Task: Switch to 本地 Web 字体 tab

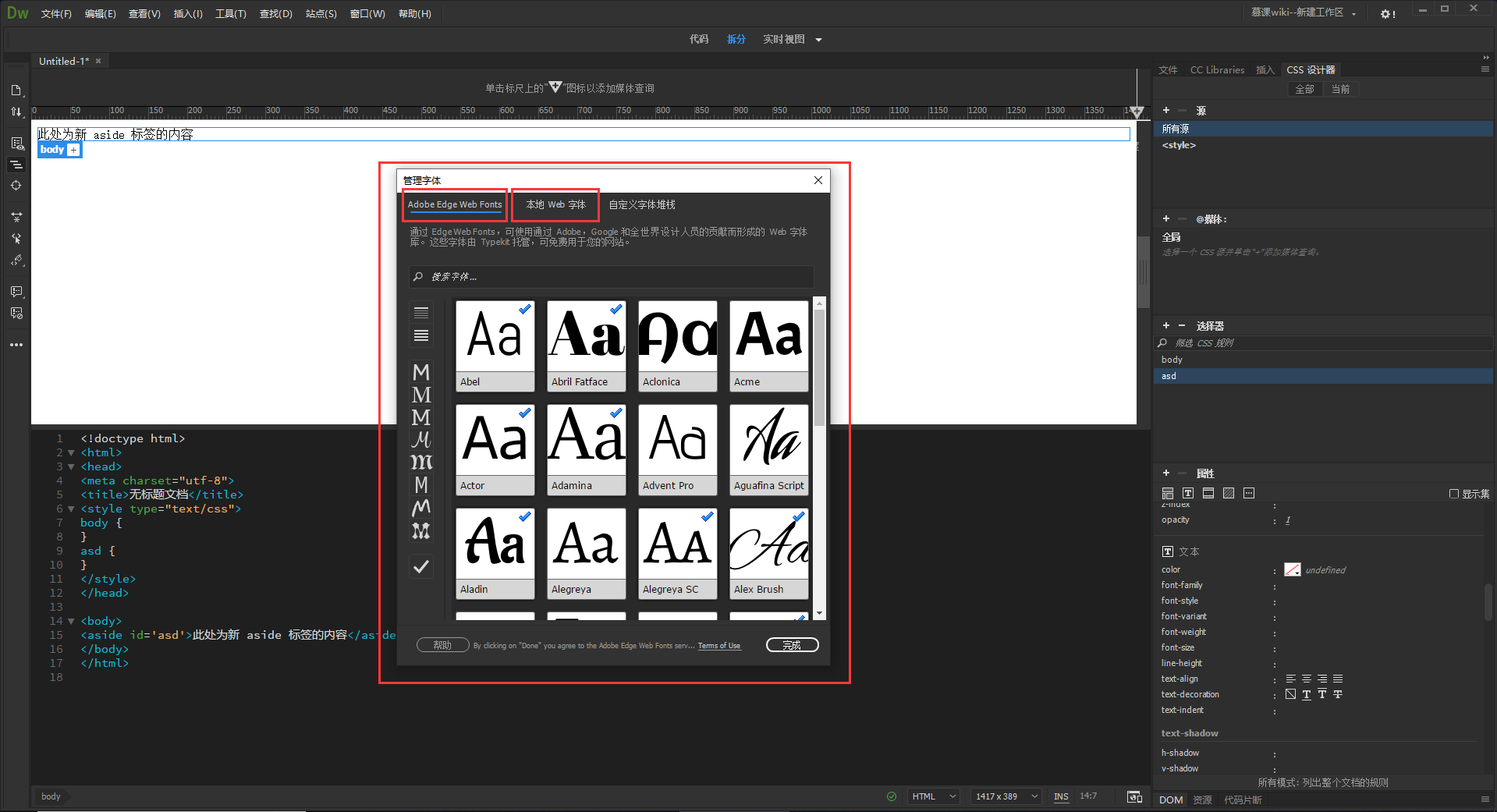Action: [x=555, y=204]
